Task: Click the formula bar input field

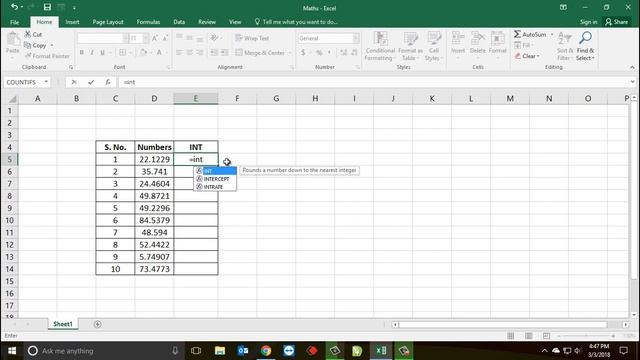Action: (x=373, y=82)
